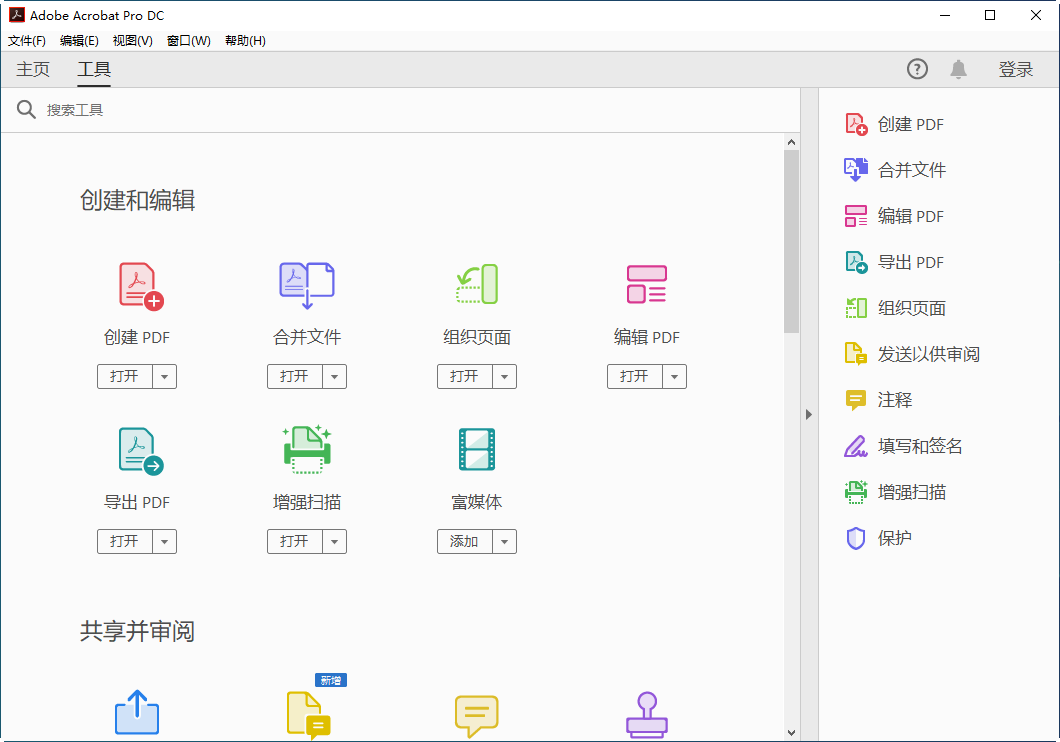
Task: Click the 登录 sign-in link
Action: [x=1015, y=69]
